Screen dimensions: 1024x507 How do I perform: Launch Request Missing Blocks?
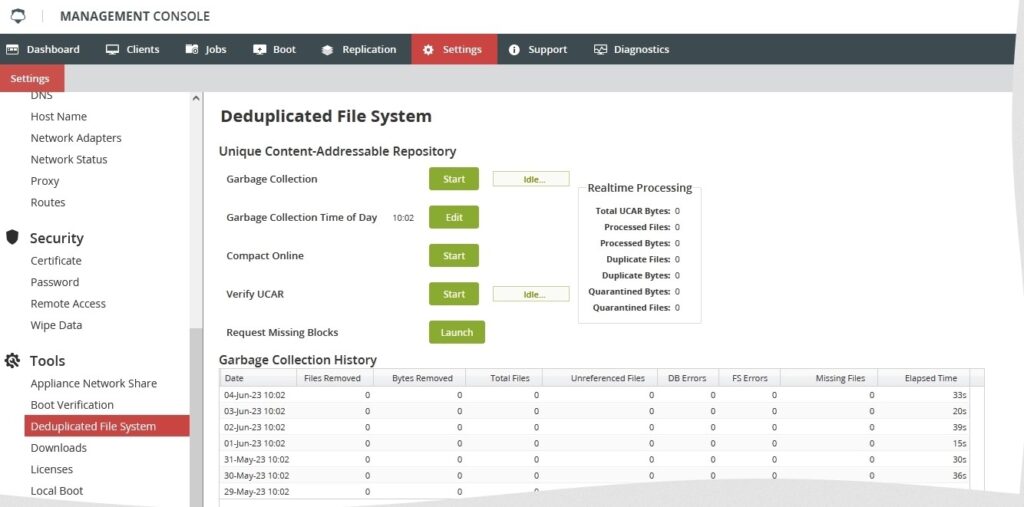[456, 333]
